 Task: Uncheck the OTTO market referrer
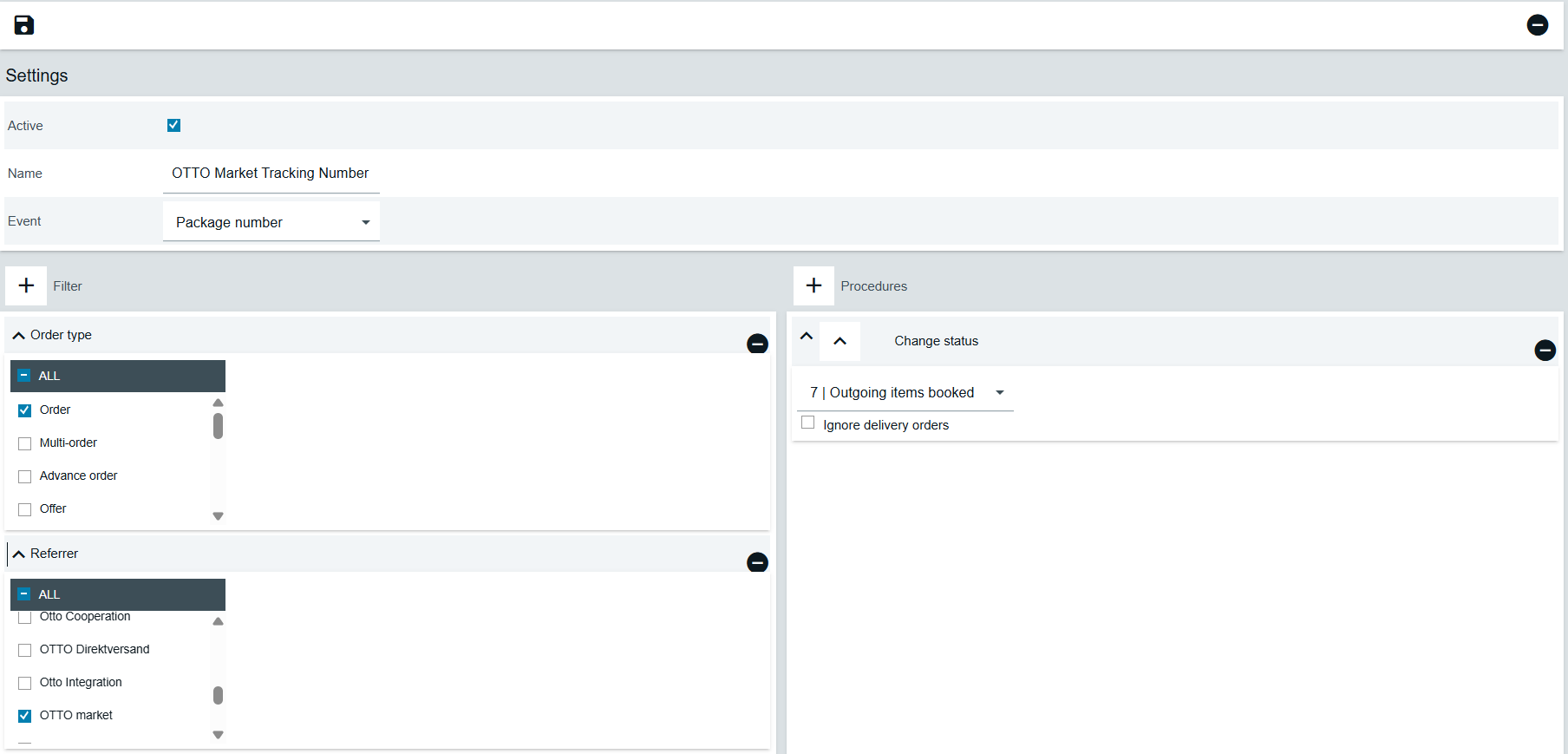pyautogui.click(x=25, y=716)
